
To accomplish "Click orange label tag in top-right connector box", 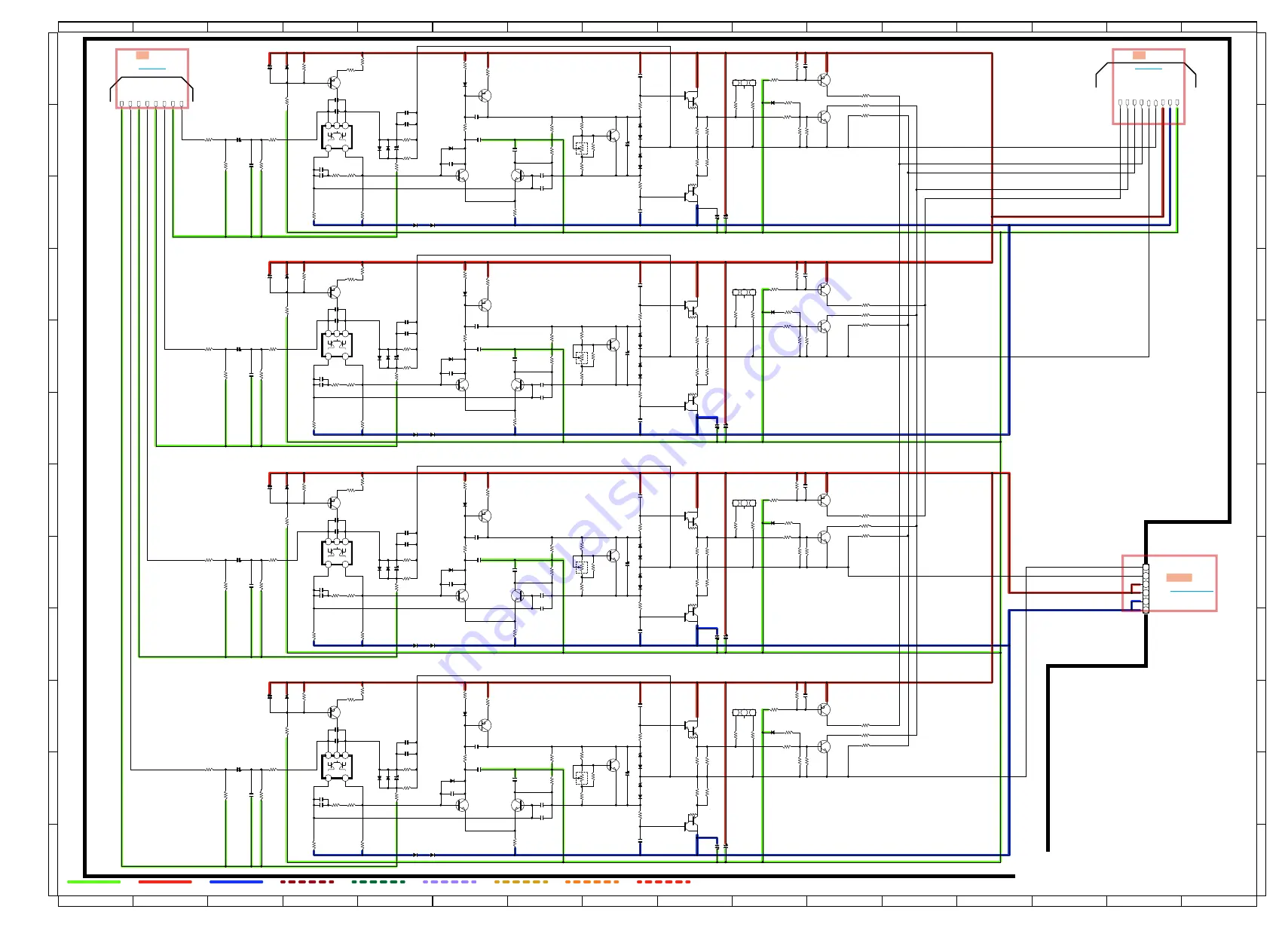I will [x=1139, y=55].
